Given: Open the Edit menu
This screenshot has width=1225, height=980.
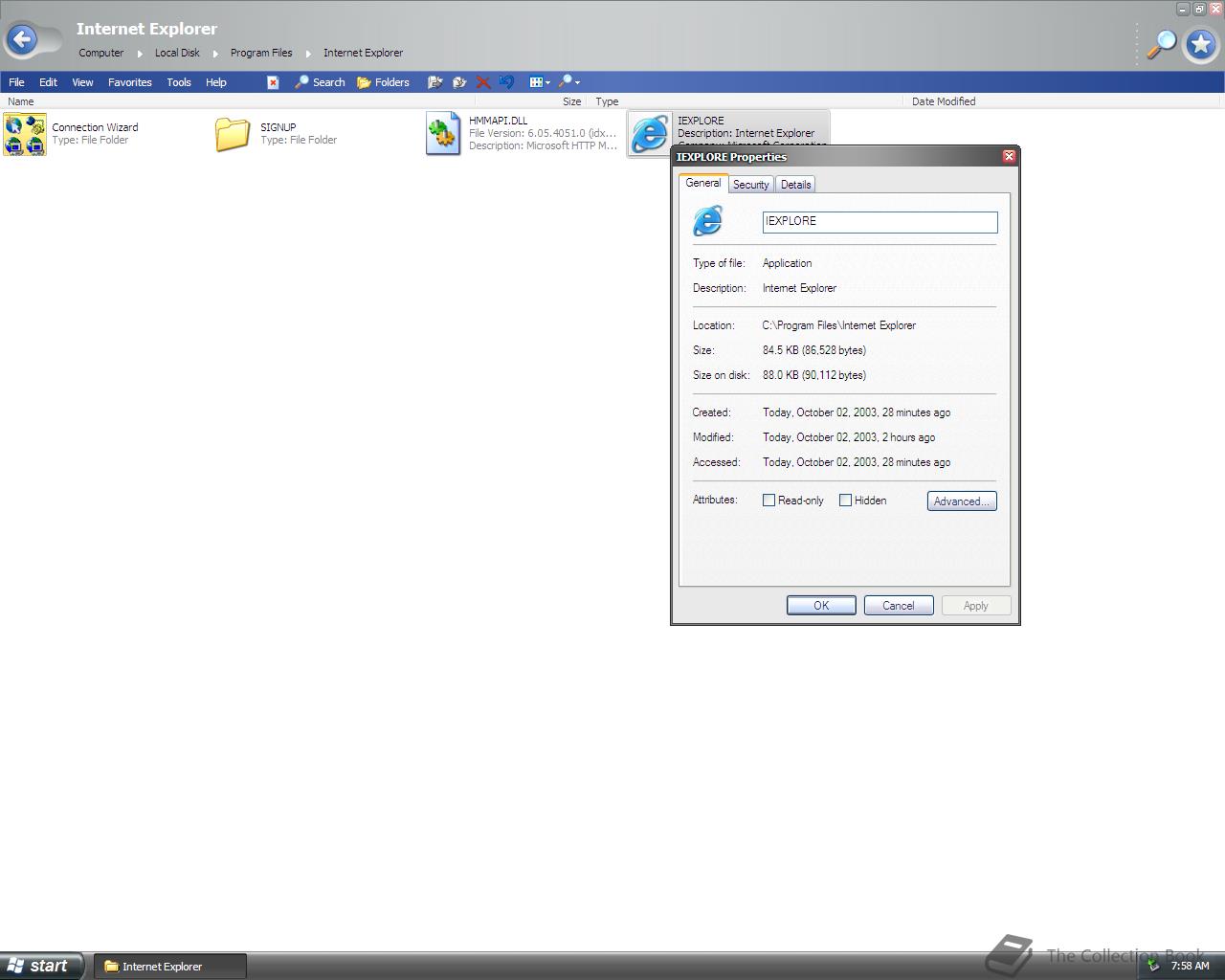Looking at the screenshot, I should pos(48,82).
